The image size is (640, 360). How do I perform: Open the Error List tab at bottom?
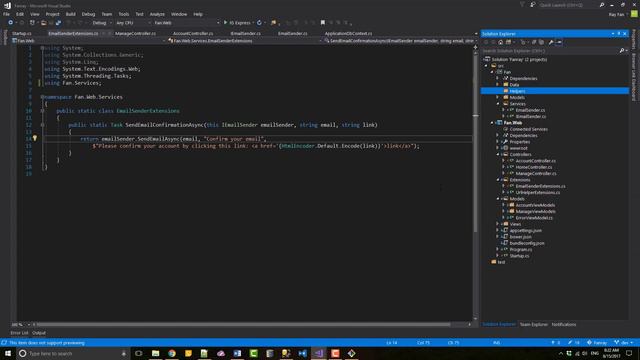[x=19, y=333]
